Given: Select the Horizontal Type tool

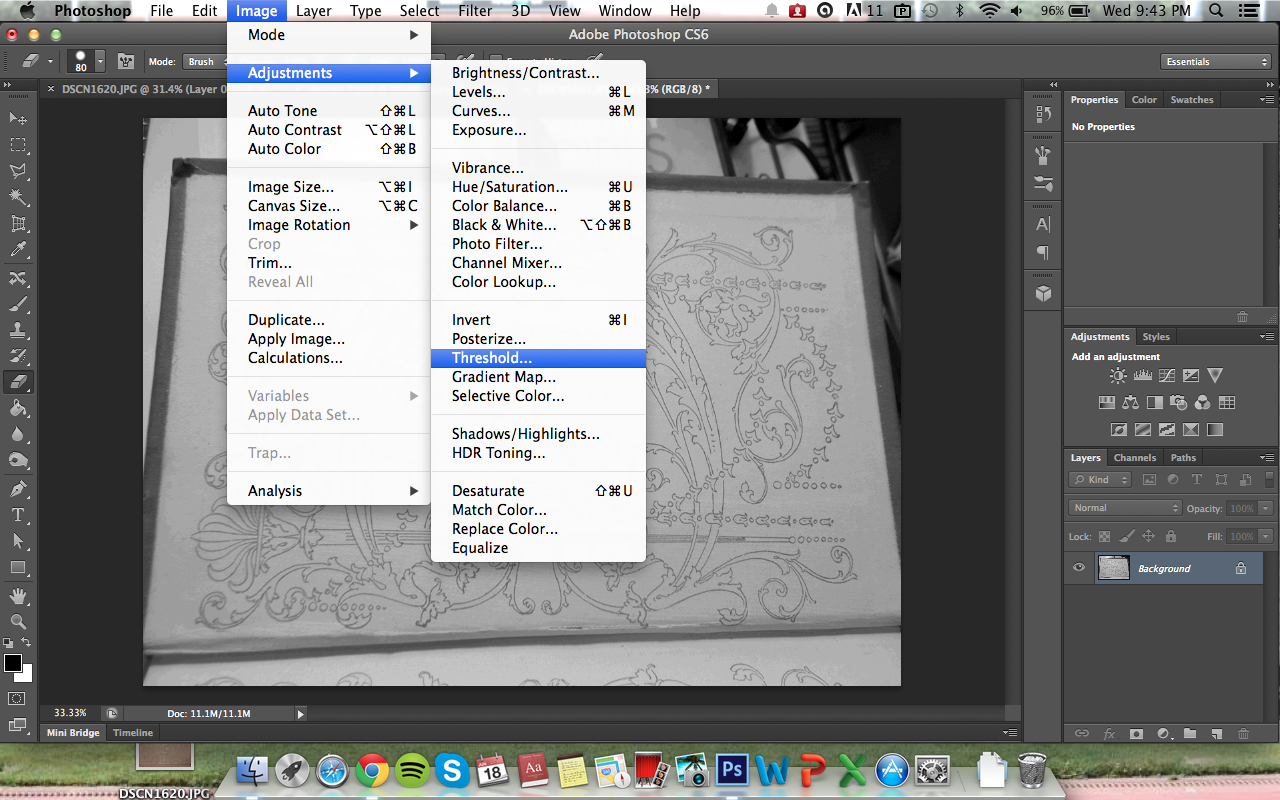Looking at the screenshot, I should [x=18, y=515].
